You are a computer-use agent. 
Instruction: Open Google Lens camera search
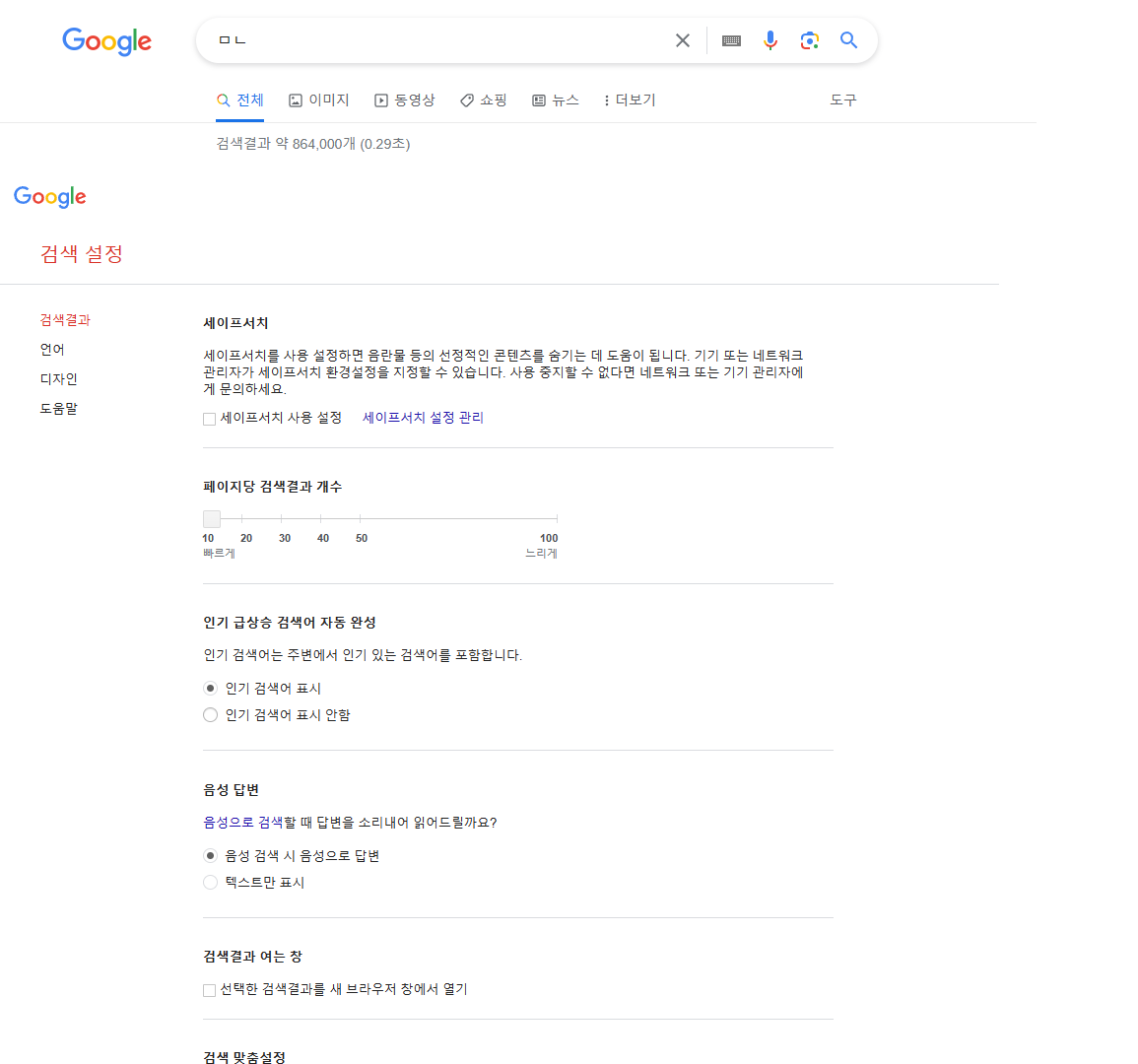[x=809, y=40]
